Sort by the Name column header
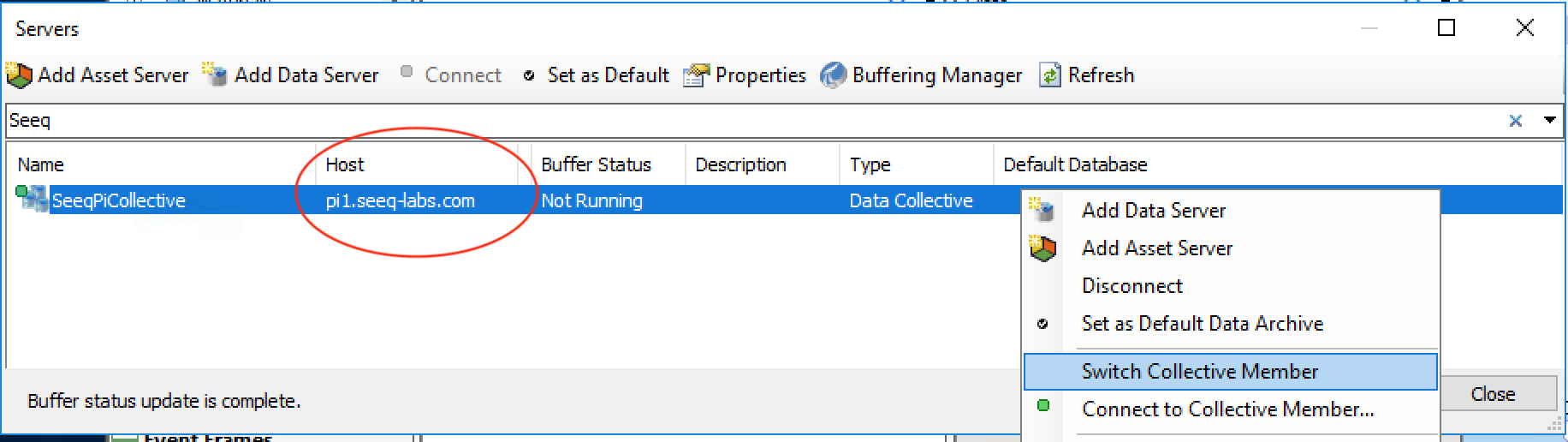Viewport: 1568px width, 442px height. pos(41,164)
